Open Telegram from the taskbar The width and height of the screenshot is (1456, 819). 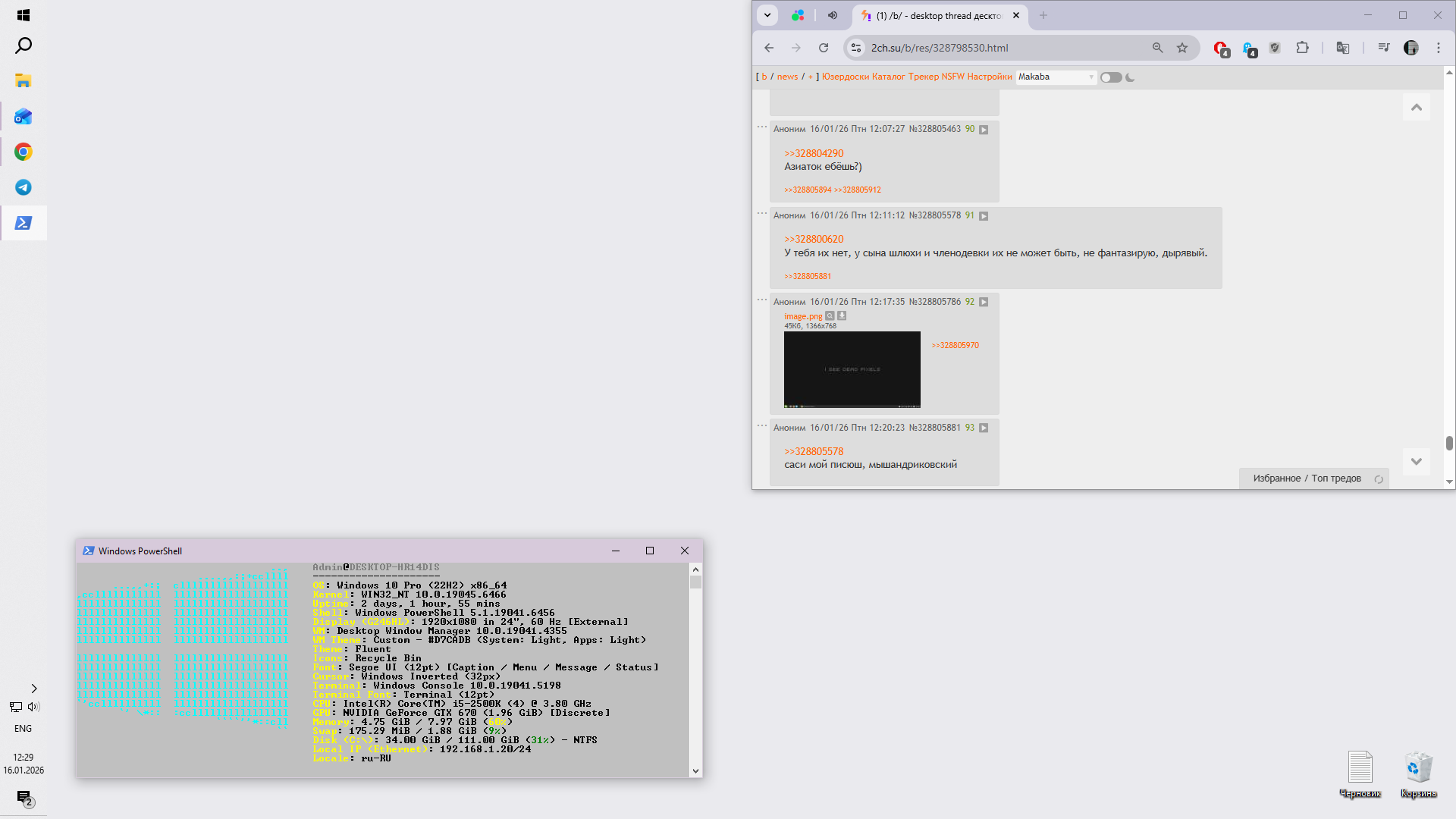pyautogui.click(x=24, y=187)
